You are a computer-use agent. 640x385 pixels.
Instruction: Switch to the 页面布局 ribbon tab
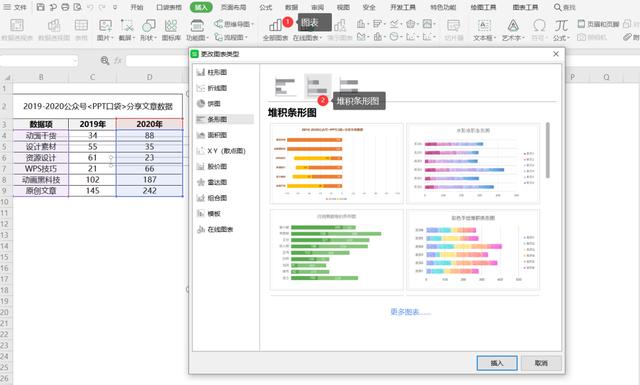(x=233, y=7)
